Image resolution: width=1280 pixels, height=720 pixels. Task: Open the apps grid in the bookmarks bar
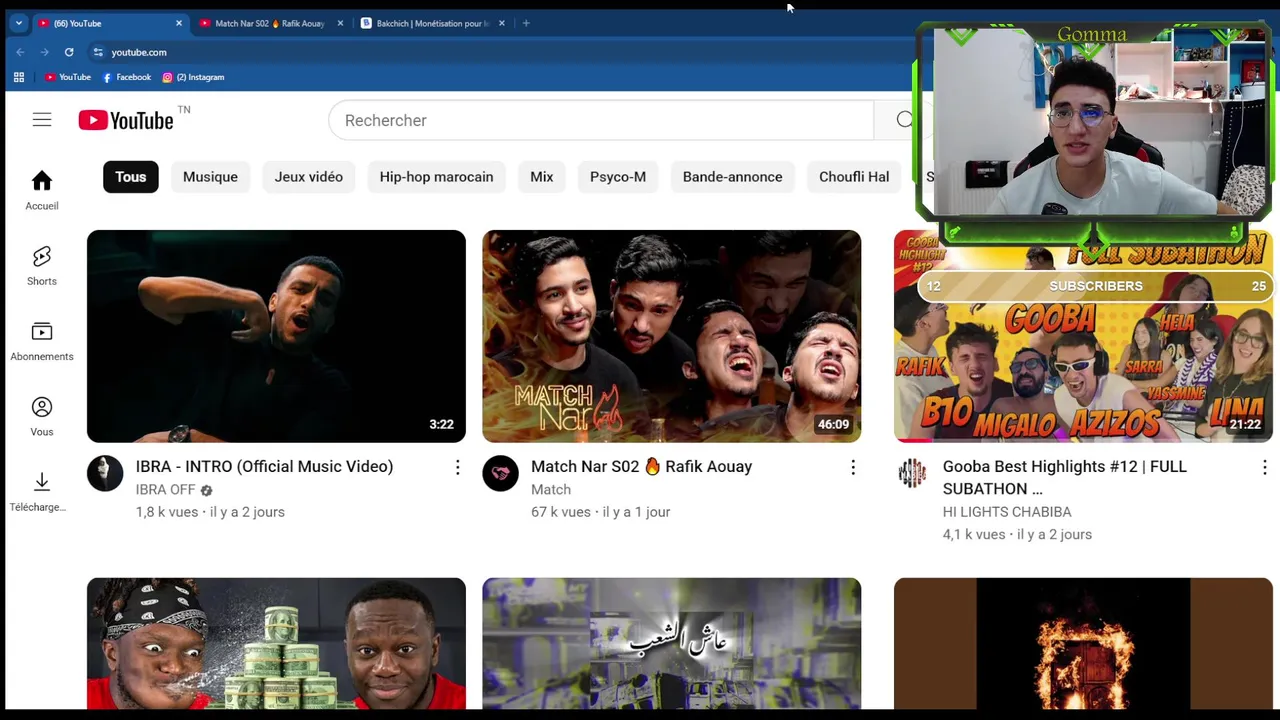(x=19, y=77)
